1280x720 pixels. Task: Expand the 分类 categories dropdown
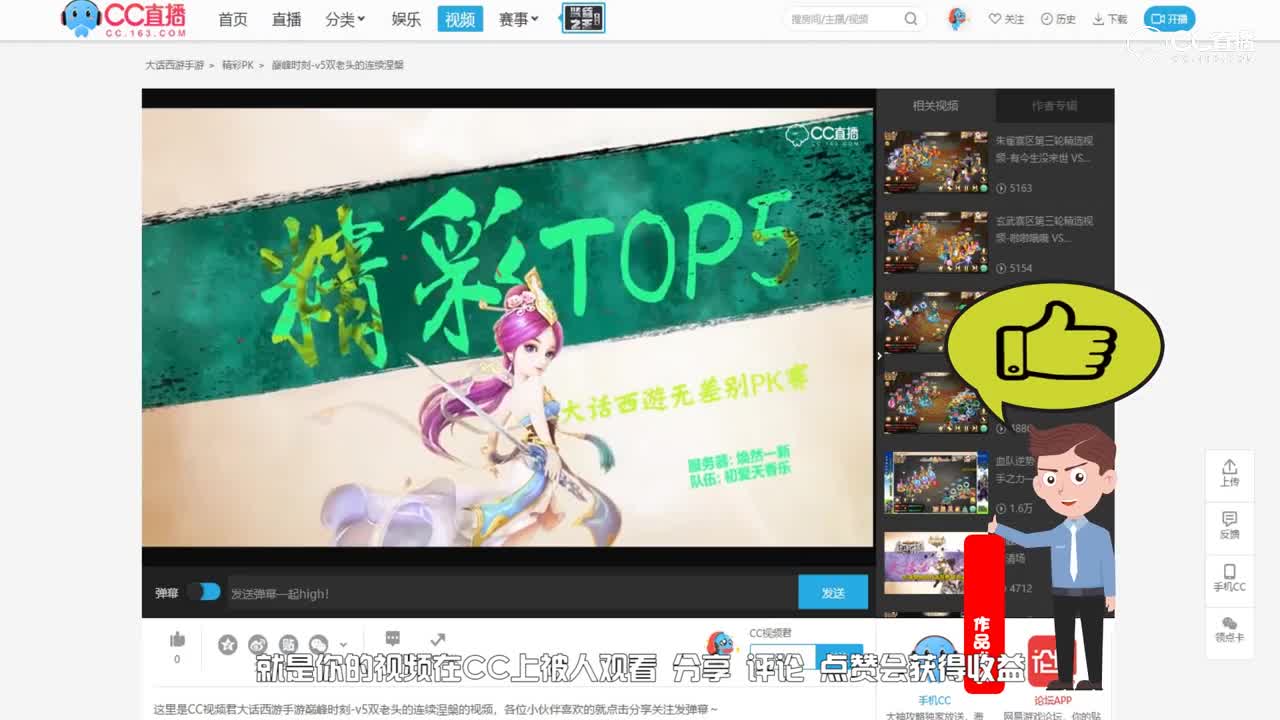click(345, 19)
